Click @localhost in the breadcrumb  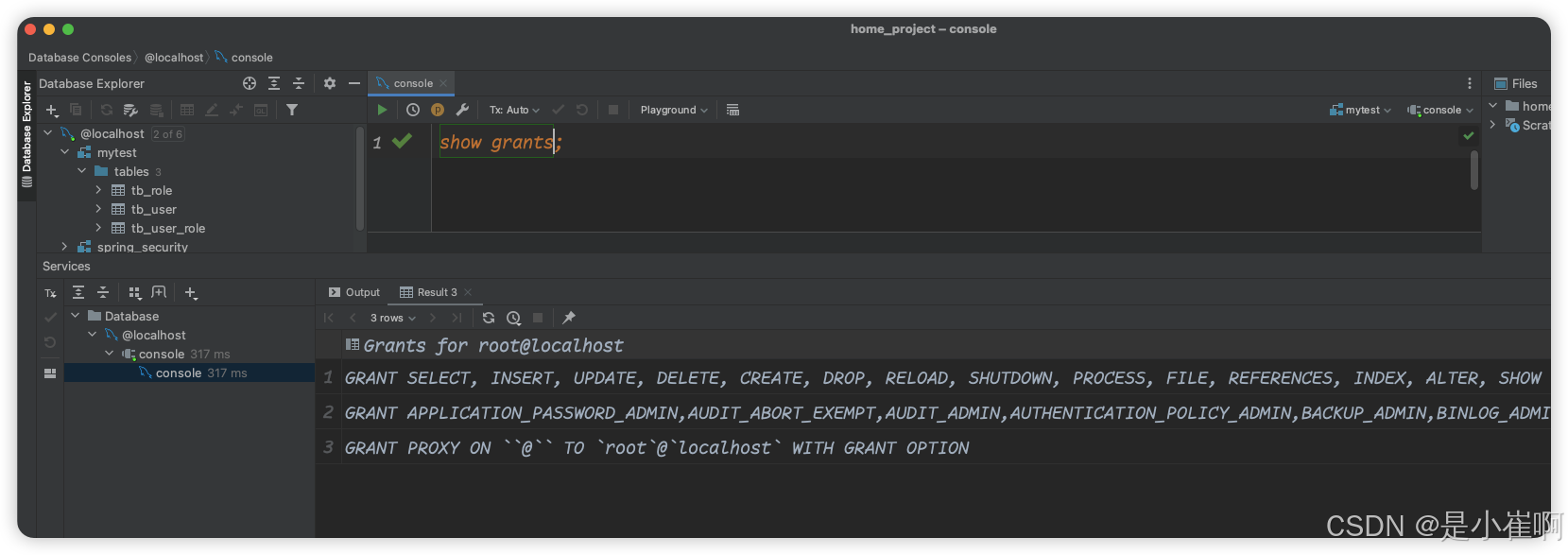coord(174,58)
